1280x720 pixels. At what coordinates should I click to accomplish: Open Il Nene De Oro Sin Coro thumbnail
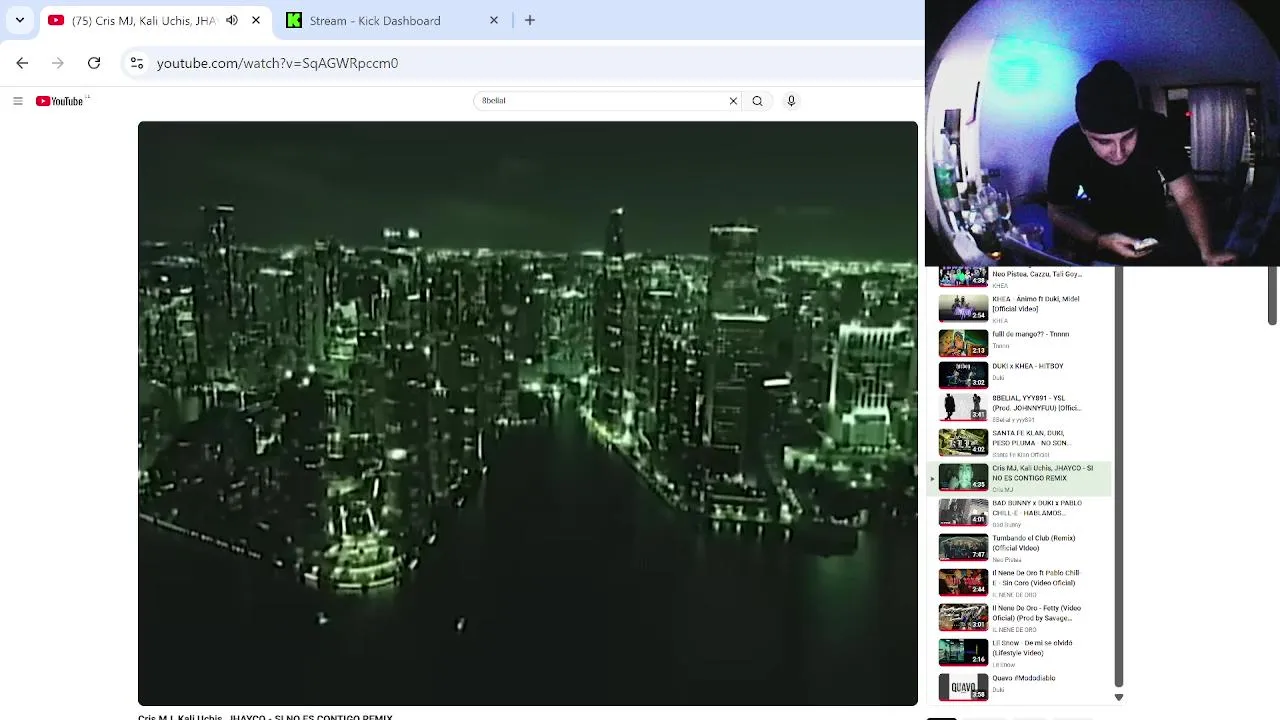[963, 582]
